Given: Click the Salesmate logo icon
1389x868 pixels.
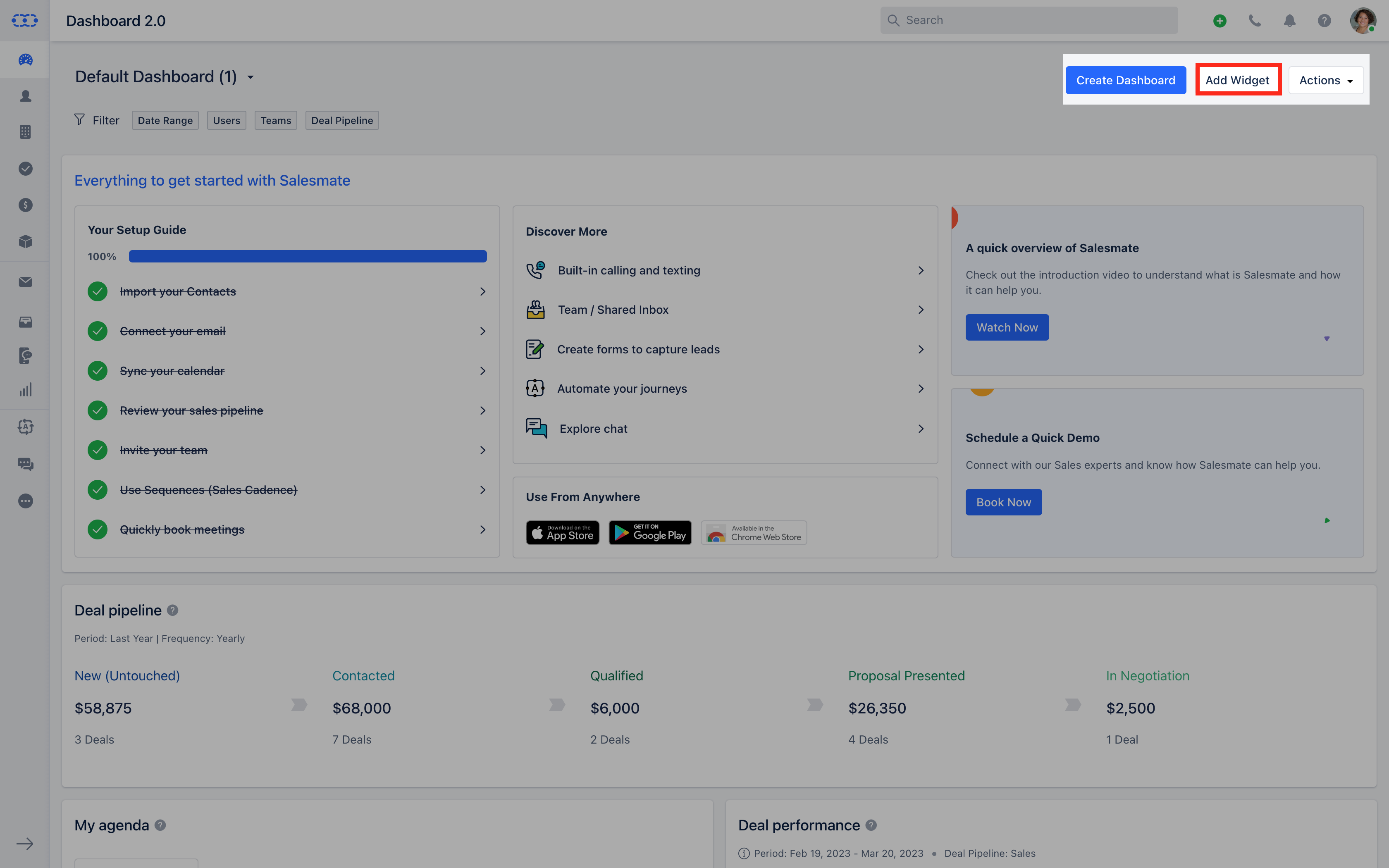Looking at the screenshot, I should pyautogui.click(x=25, y=21).
